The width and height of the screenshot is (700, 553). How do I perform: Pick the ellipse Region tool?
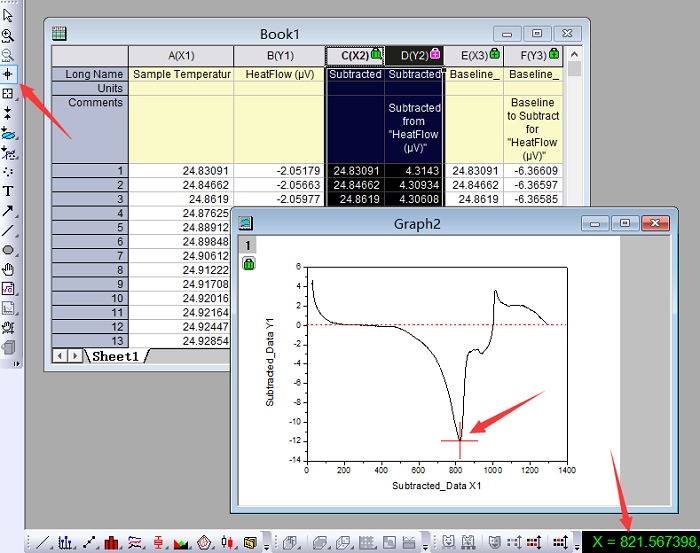pos(8,250)
